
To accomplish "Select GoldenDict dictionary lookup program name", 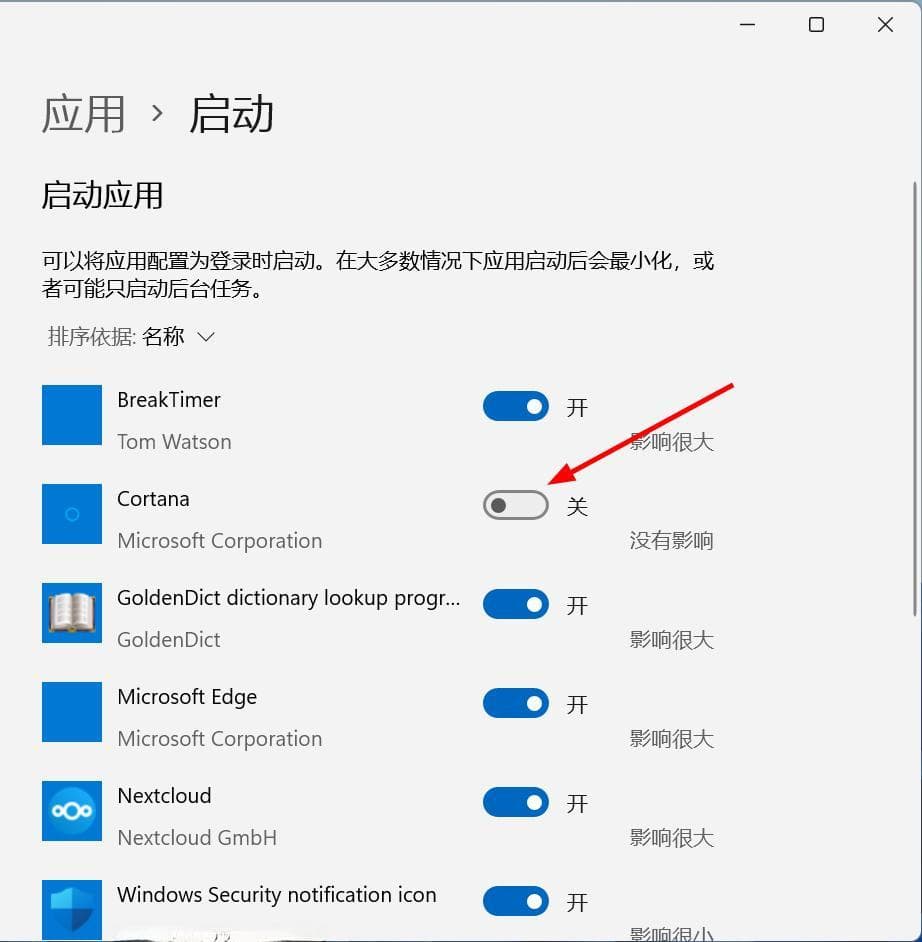I will coord(289,598).
